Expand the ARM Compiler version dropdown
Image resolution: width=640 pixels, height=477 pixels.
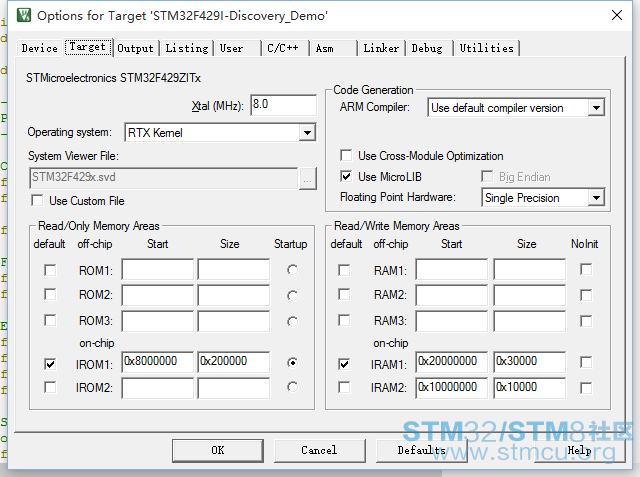(x=596, y=108)
